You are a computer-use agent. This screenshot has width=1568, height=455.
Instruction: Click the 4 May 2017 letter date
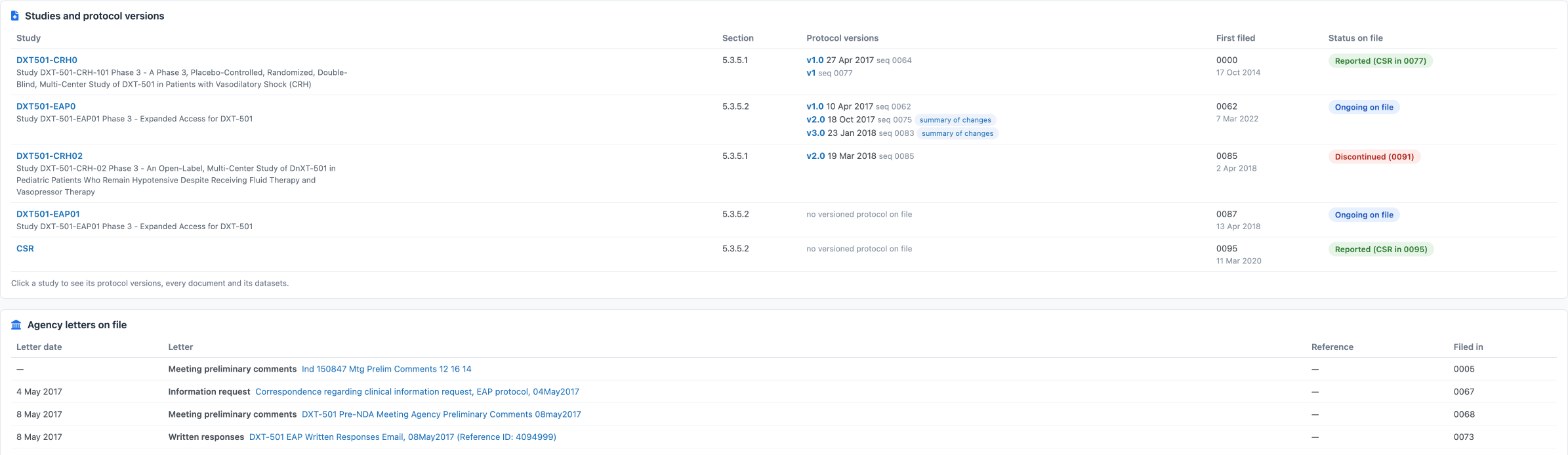(39, 392)
